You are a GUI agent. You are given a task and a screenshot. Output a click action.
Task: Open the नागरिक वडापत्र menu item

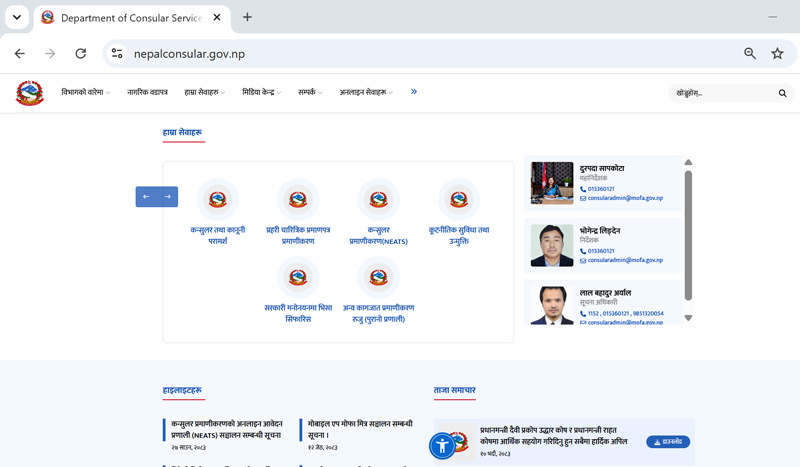[x=147, y=92]
